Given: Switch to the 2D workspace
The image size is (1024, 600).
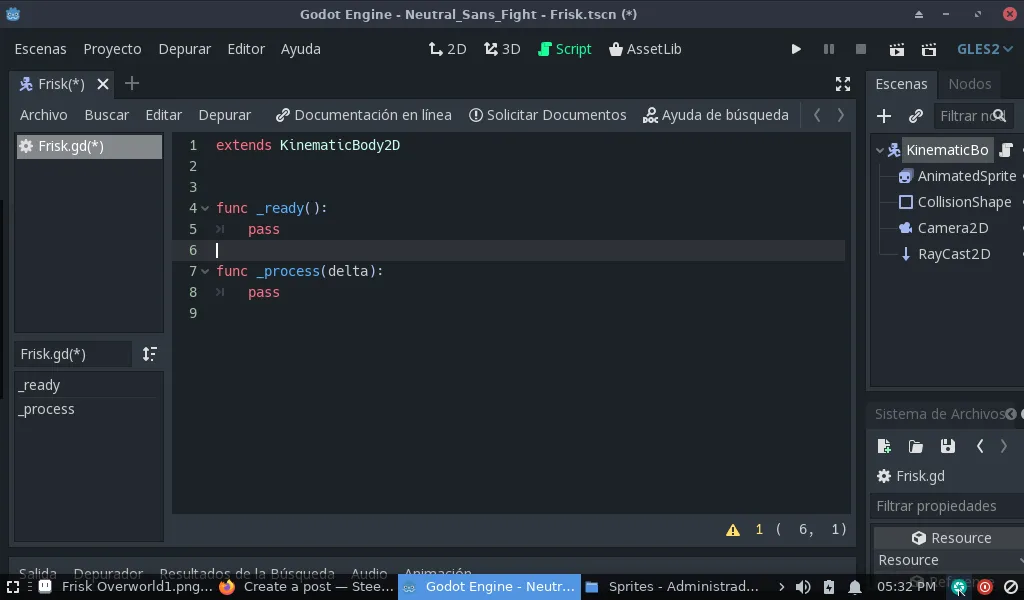Looking at the screenshot, I should 447,49.
